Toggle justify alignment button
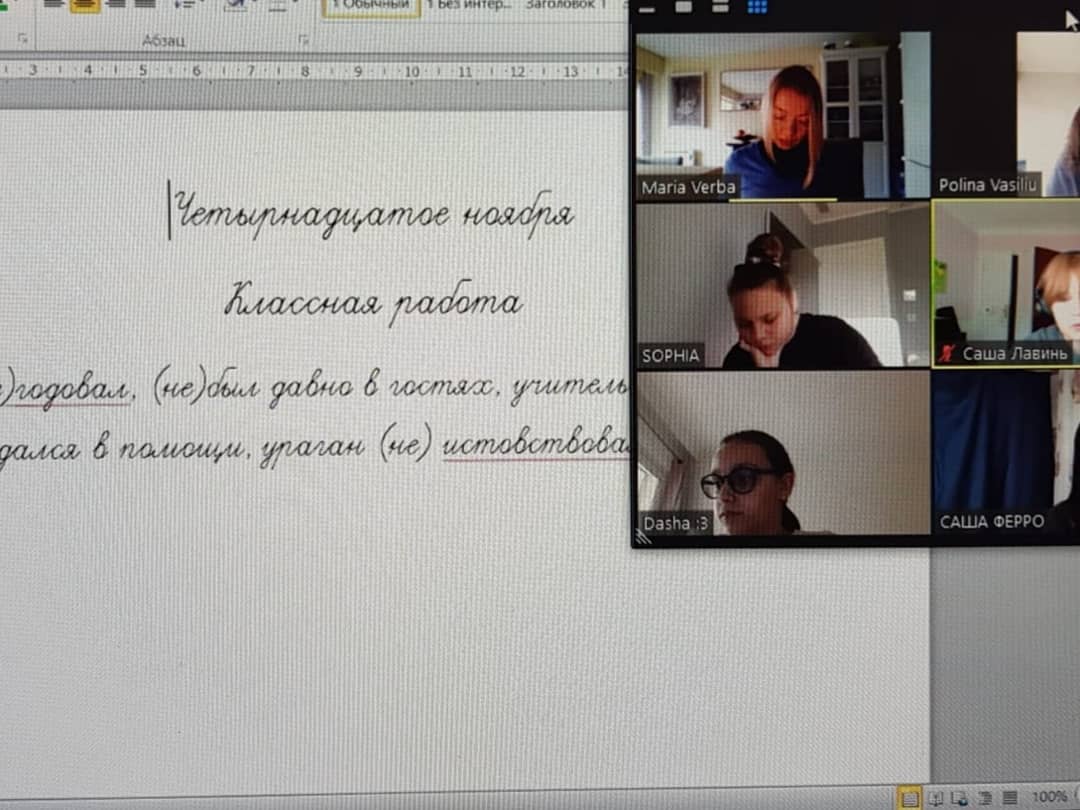 145,4
